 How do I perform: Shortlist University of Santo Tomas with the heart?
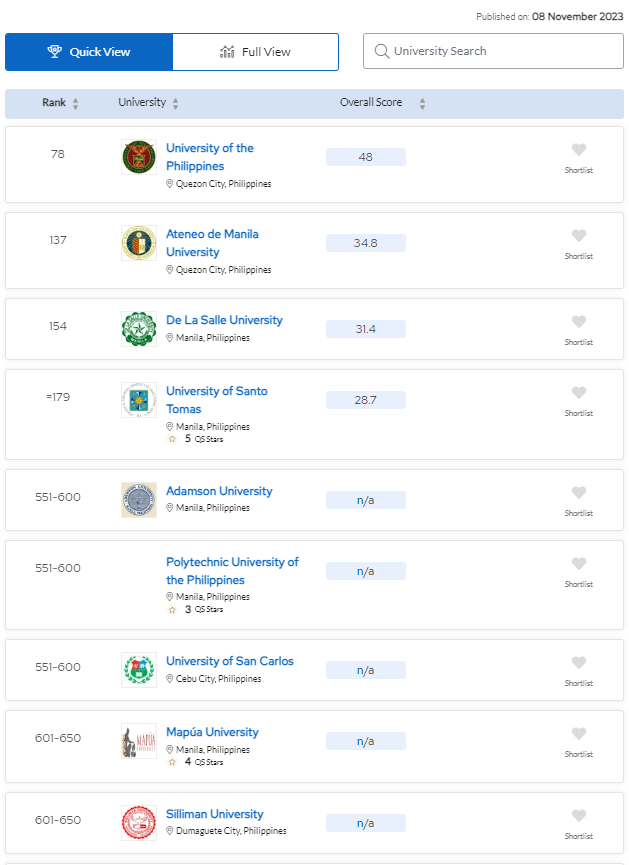tap(578, 393)
